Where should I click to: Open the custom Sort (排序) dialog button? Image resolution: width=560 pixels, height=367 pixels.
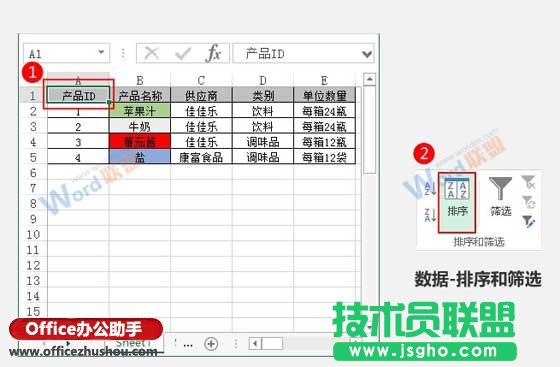(x=457, y=202)
